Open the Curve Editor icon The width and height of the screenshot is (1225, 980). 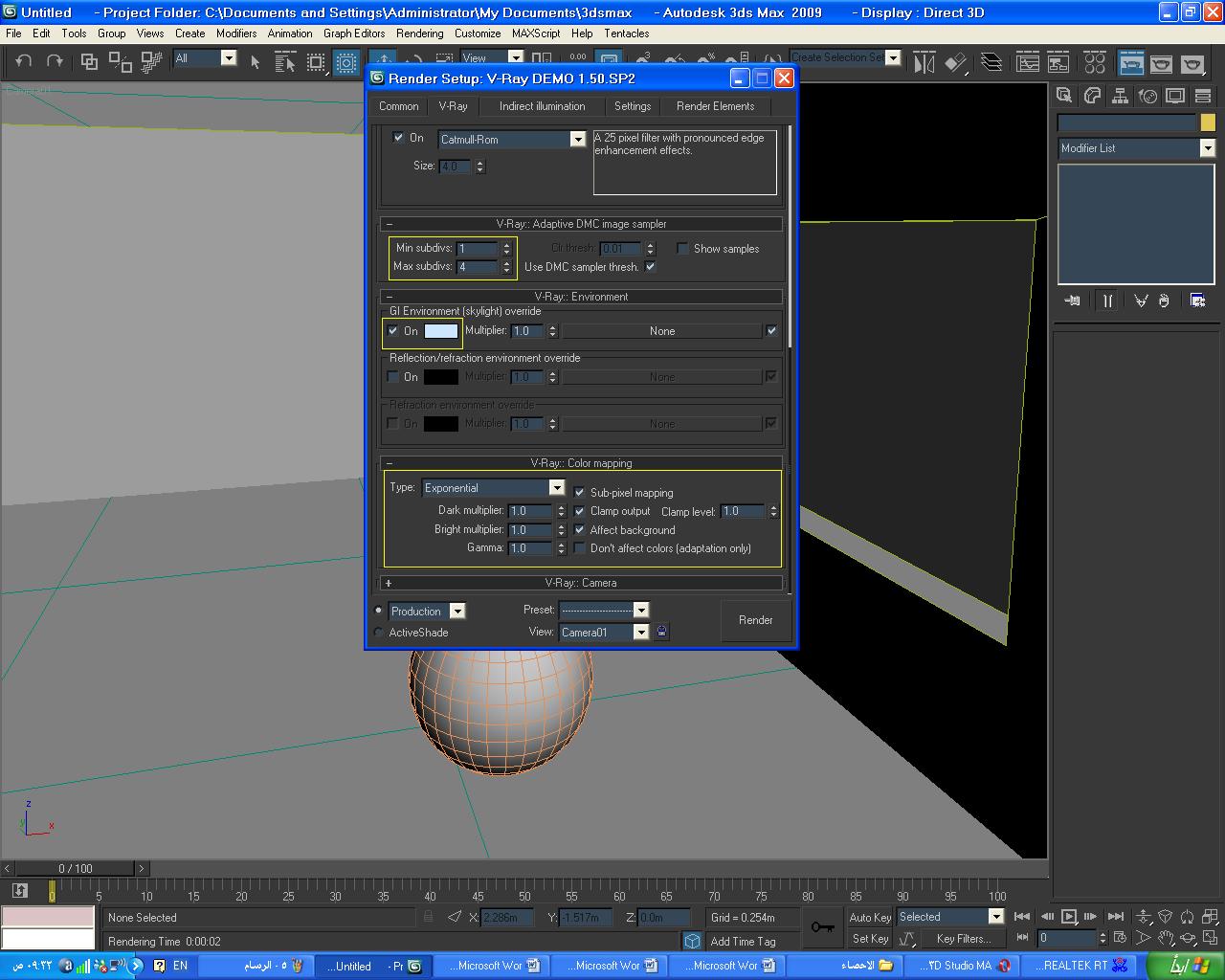[1028, 63]
